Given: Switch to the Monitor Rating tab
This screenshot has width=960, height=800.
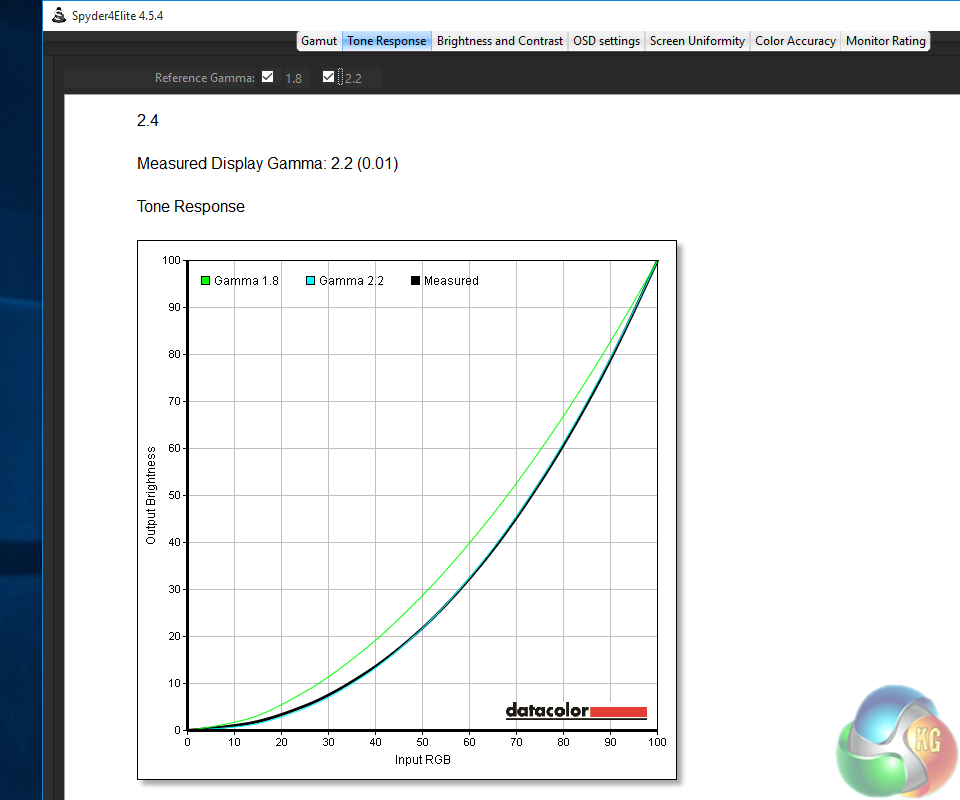Looking at the screenshot, I should click(885, 41).
